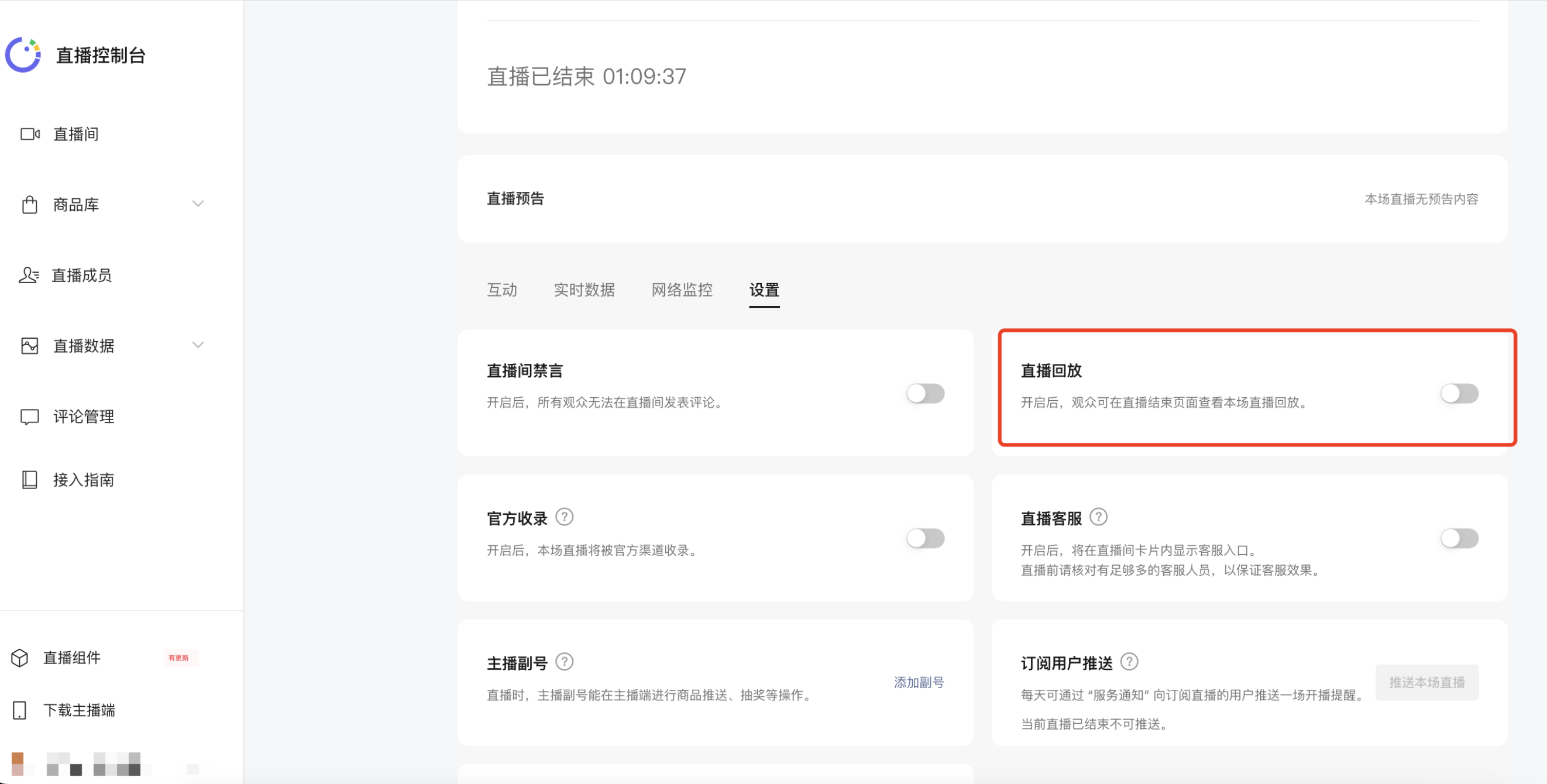Screen dimensions: 1547x784
Task: Select the 网络监控 tab
Action: pos(682,290)
